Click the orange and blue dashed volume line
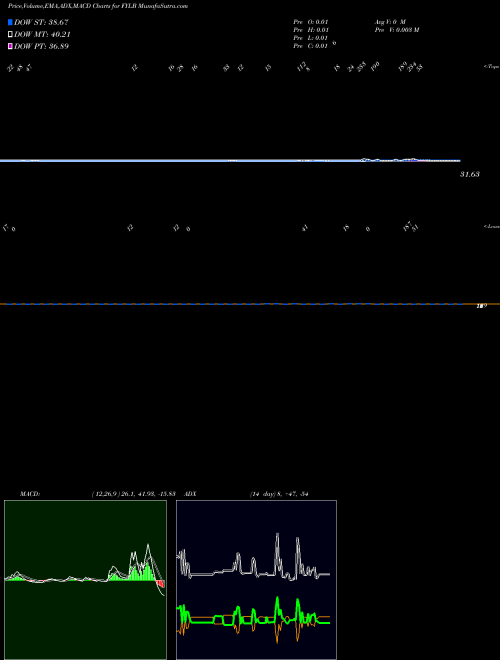The image size is (500, 660). pyautogui.click(x=250, y=304)
